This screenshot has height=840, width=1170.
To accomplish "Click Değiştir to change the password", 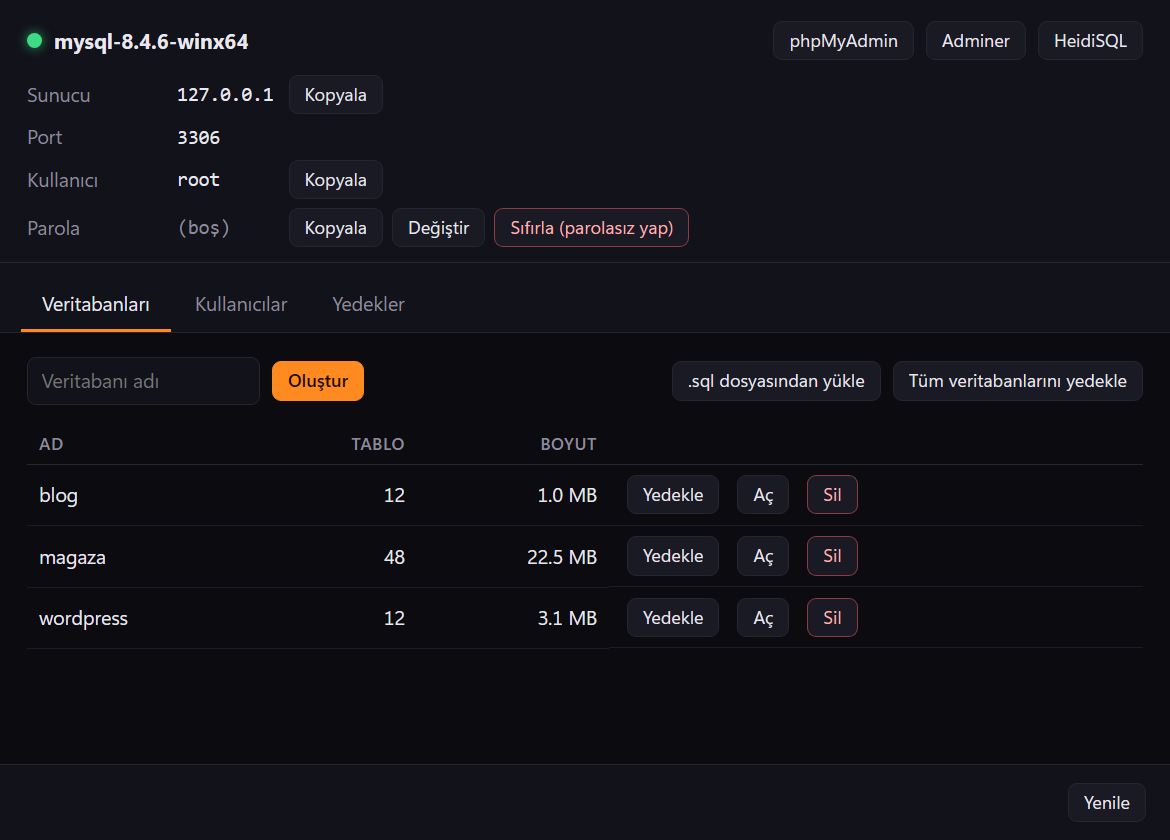I will [x=439, y=228].
